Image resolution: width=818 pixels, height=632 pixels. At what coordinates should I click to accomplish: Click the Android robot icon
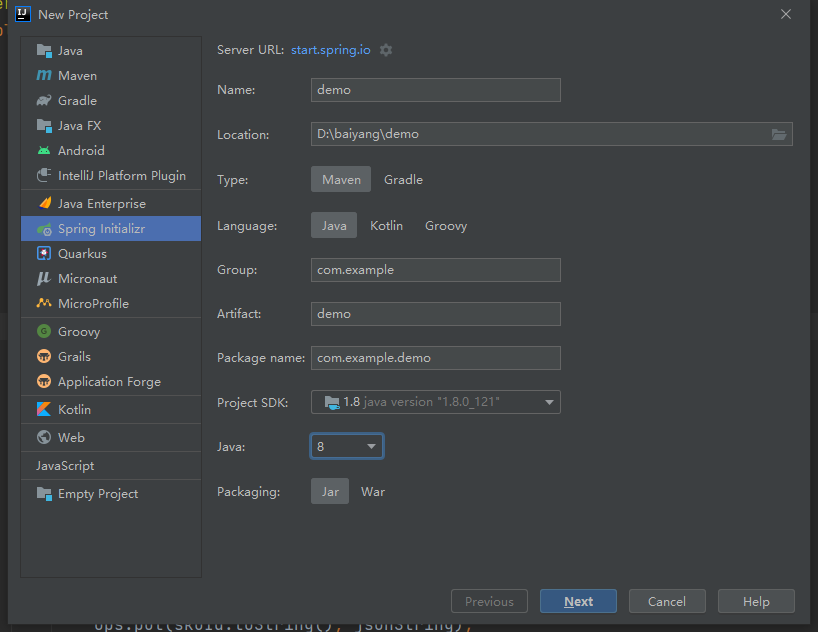click(x=44, y=151)
